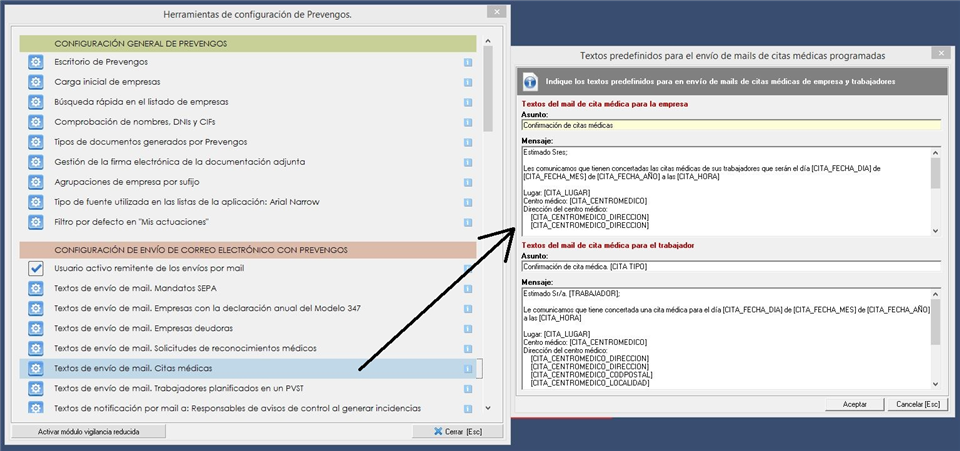Click info icon on Empresas deudoras row

(468, 329)
